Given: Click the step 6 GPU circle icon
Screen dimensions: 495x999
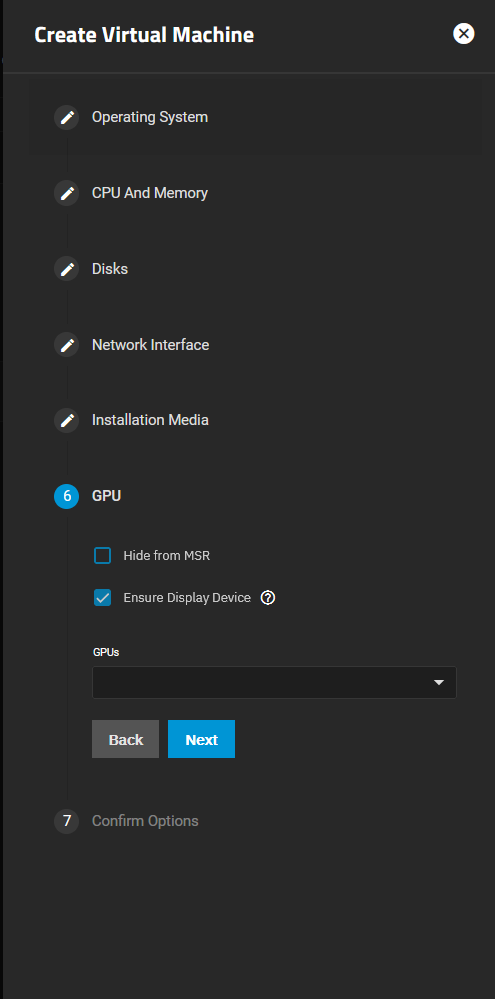Looking at the screenshot, I should pos(67,496).
